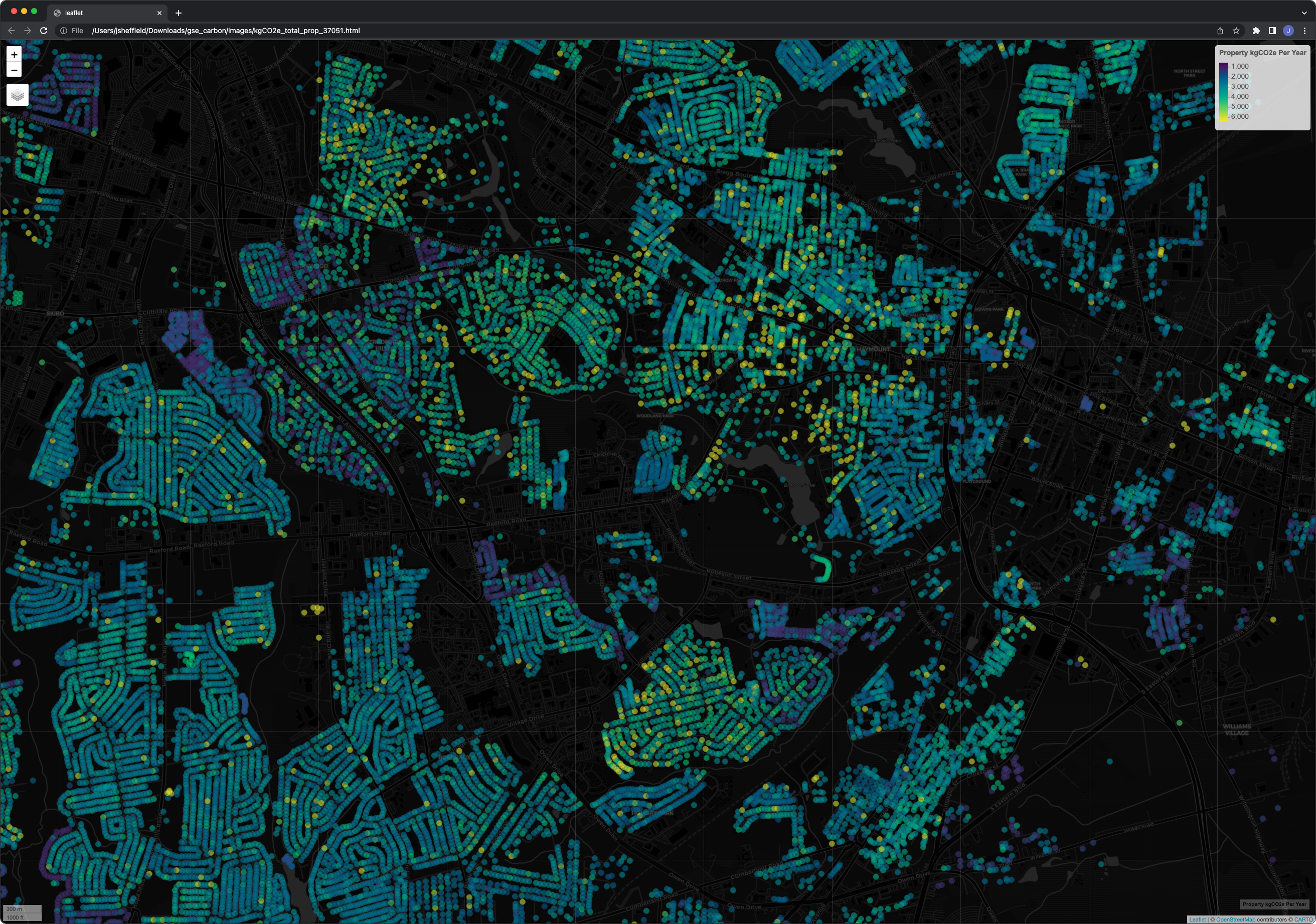Go back in browser history
1316x924 pixels.
[12, 31]
